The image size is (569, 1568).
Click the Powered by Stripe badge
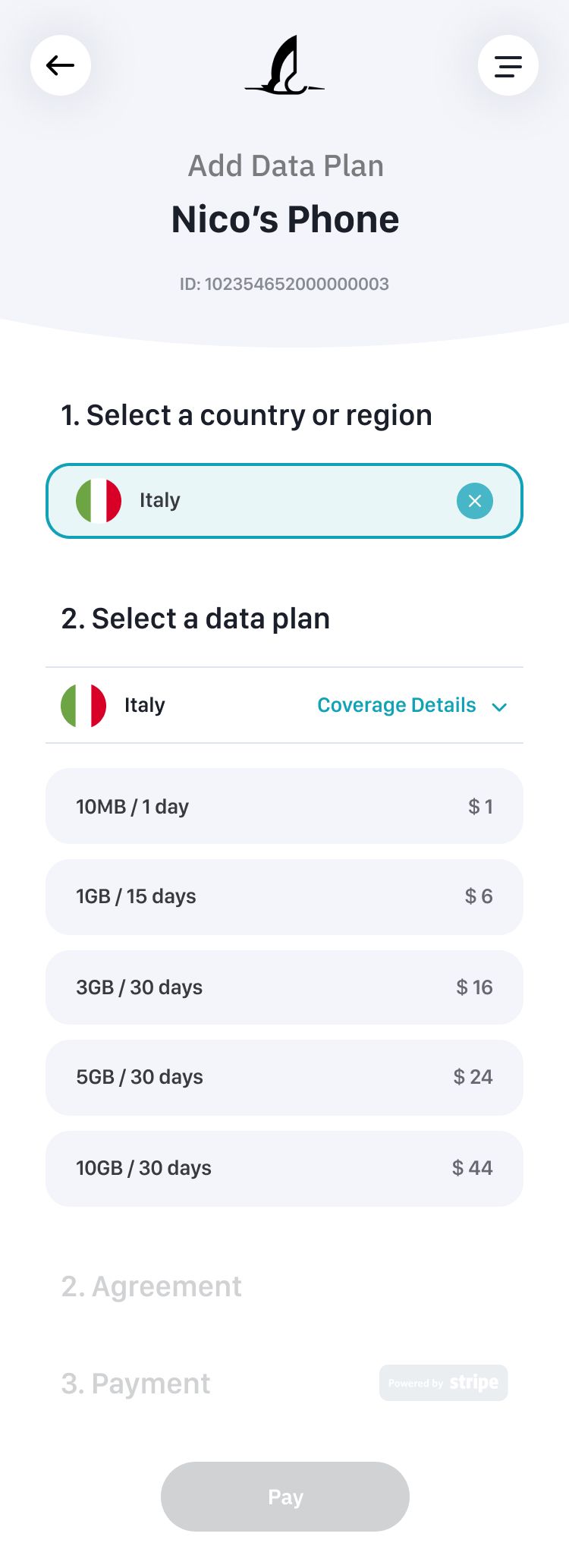point(444,1383)
